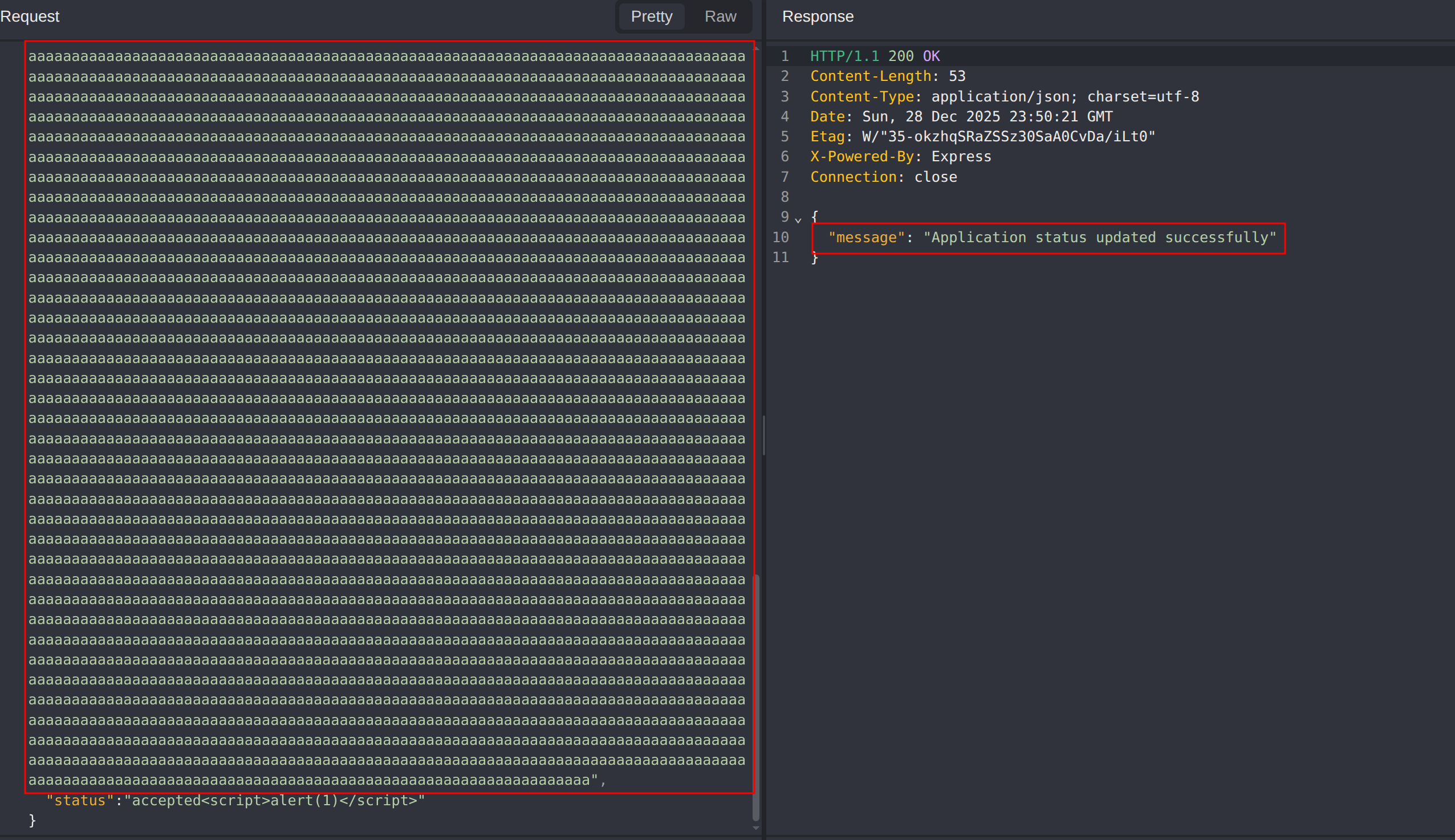Click the Content-Type header line
The image size is (1455, 840).
pyautogui.click(x=1004, y=96)
